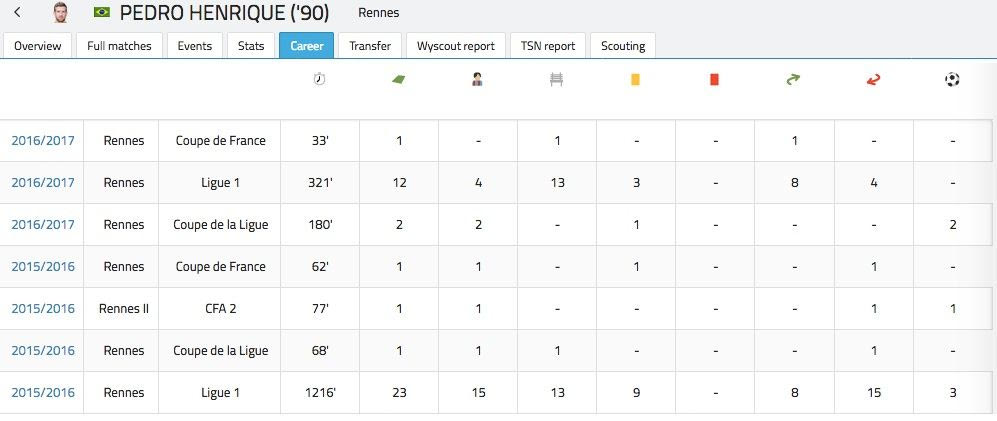Image resolution: width=997 pixels, height=421 pixels.
Task: Click the yellow card column icon
Action: pos(635,80)
